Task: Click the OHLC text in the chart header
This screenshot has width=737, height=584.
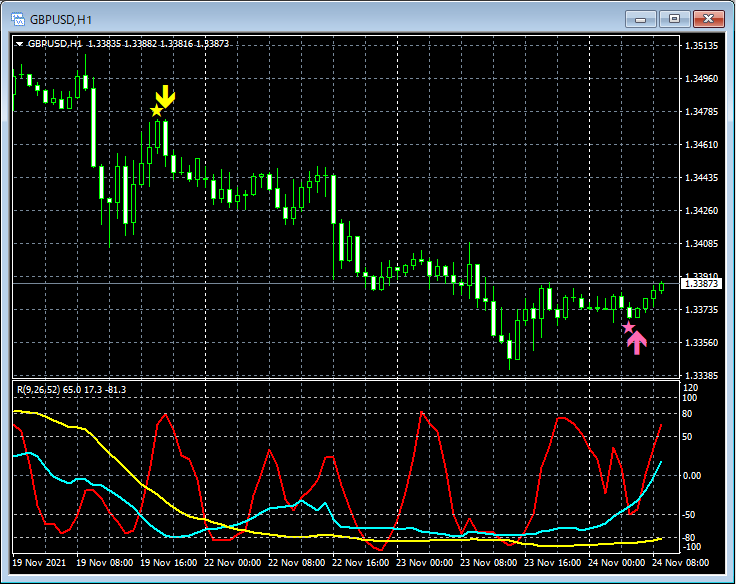Action: coord(158,44)
